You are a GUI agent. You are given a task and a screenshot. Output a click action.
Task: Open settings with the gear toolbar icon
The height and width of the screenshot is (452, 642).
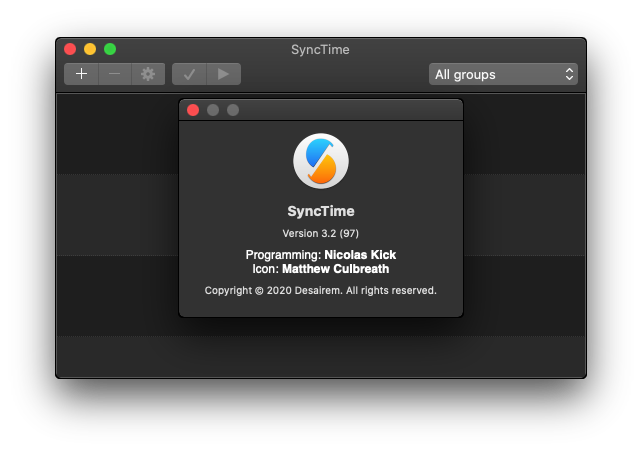pyautogui.click(x=148, y=74)
